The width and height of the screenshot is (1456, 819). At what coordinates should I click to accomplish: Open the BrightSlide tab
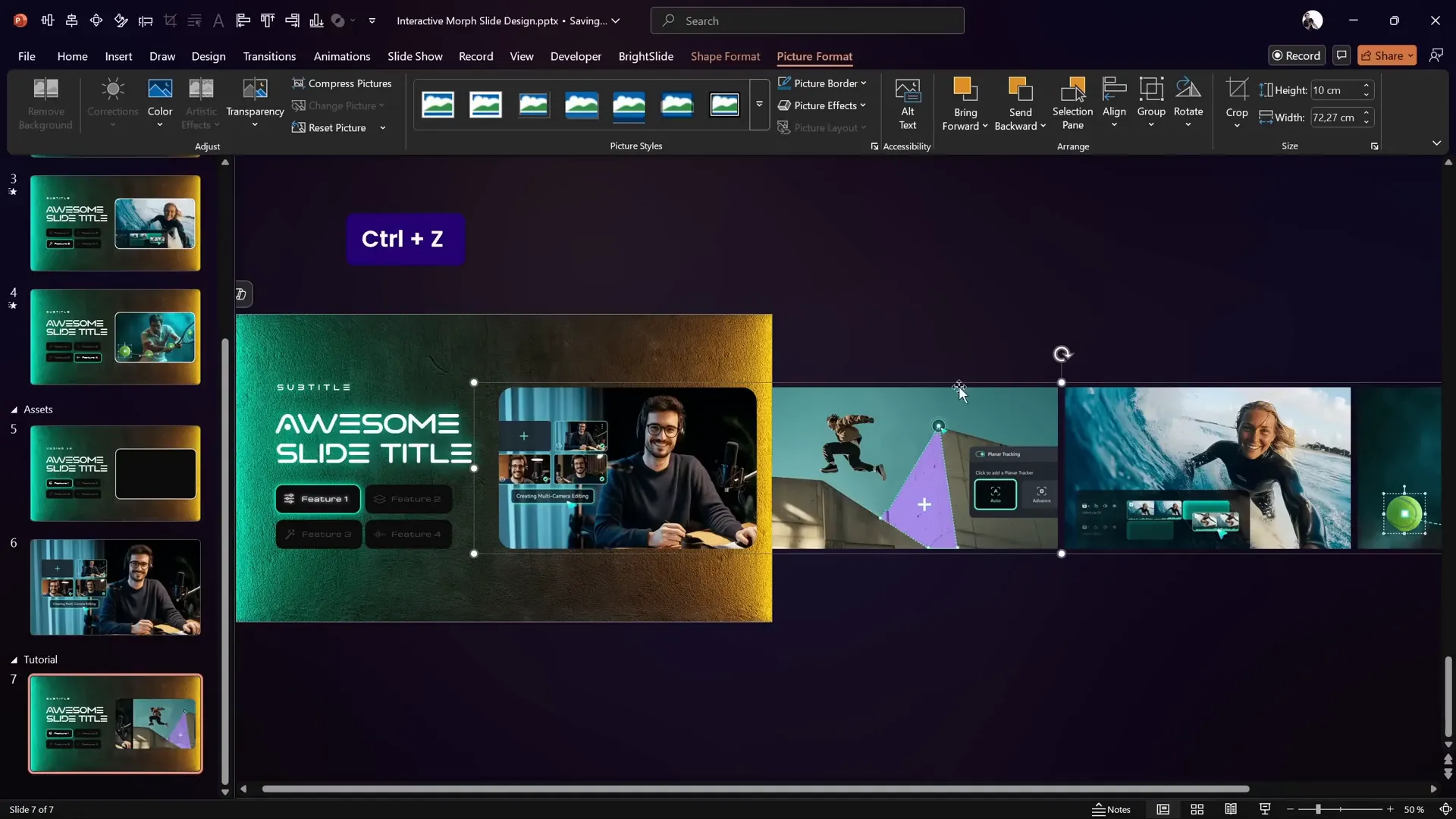tap(645, 56)
